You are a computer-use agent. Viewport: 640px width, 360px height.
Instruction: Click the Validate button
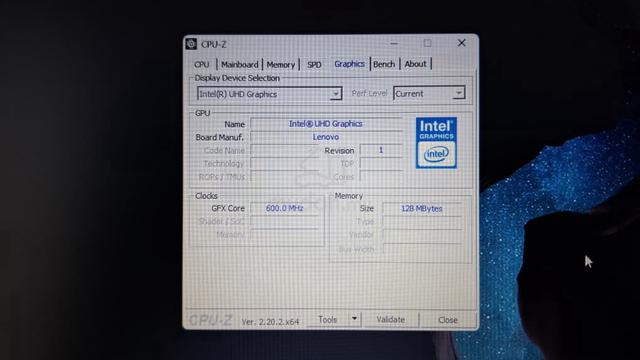coord(391,320)
